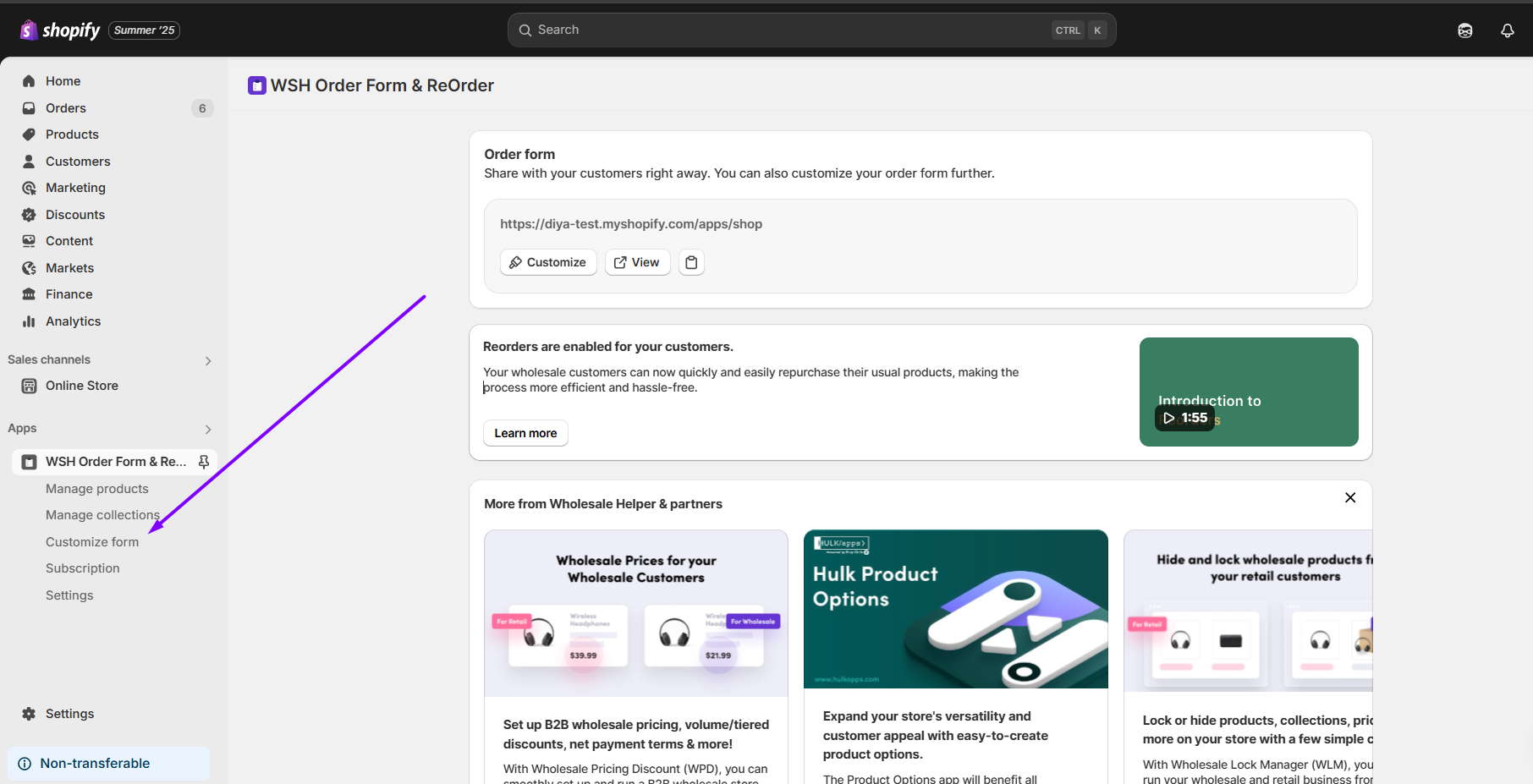1533x784 pixels.
Task: Open the Wholesale Prices card image
Action: 636,613
